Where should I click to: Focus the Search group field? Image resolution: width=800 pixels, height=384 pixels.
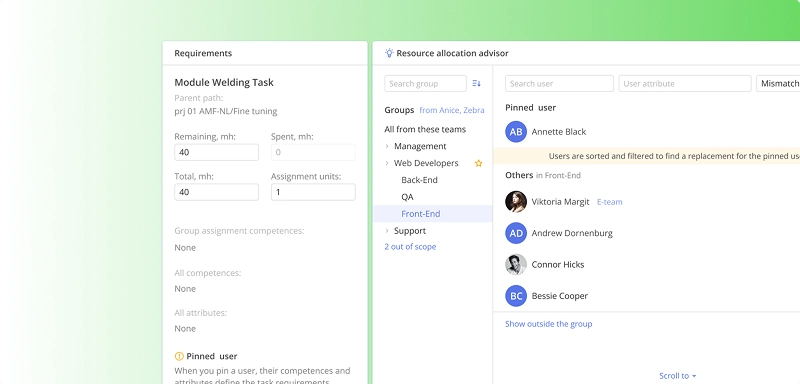point(426,84)
